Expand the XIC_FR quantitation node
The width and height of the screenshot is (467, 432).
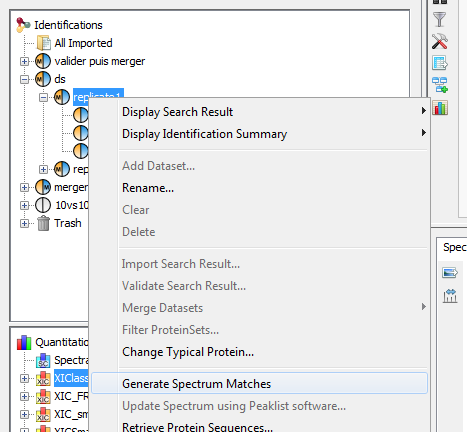[x=24, y=397]
